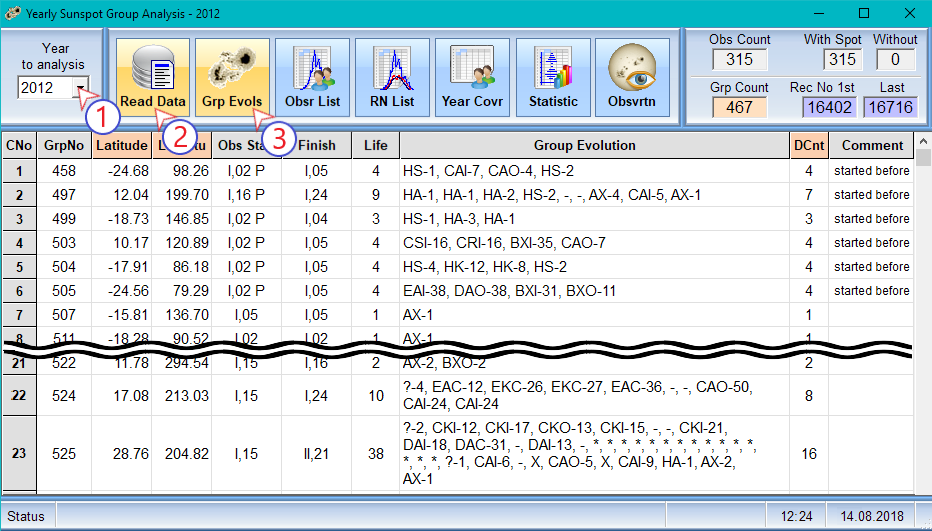This screenshot has height=531, width=932.
Task: Click evolution text HS-1, HA-3, HA-1
Action: [459, 219]
